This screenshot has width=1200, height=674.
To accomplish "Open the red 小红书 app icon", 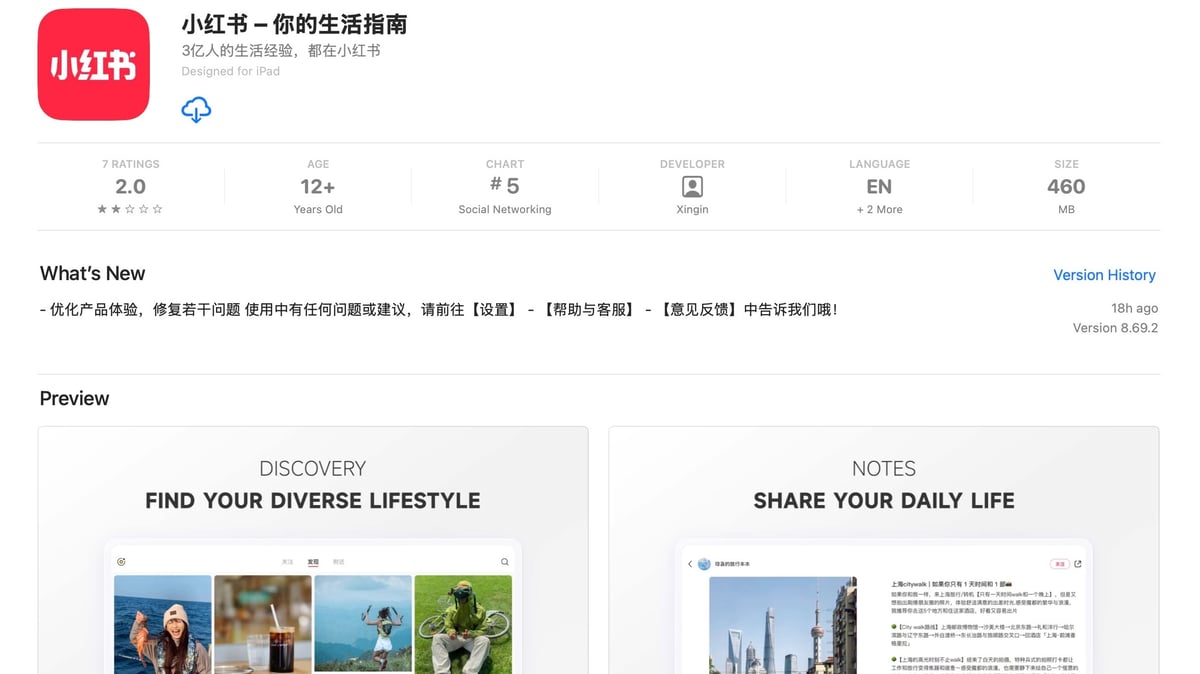I will coord(94,64).
